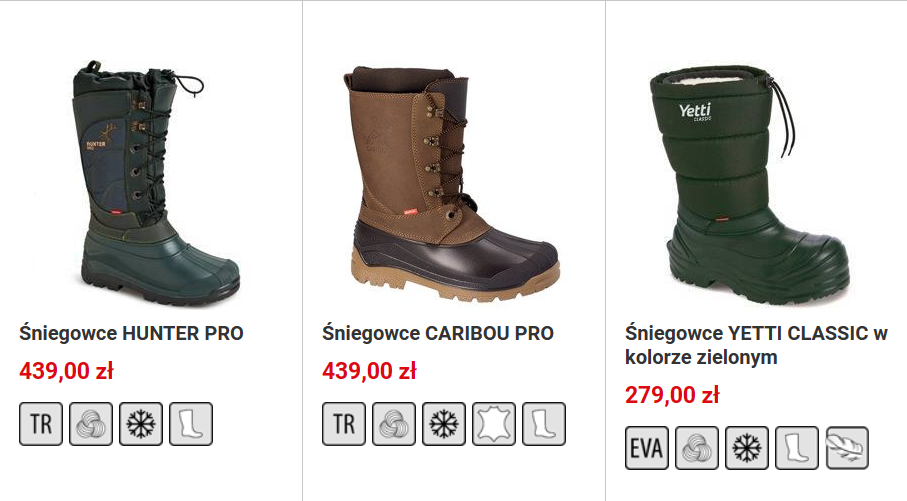Open the Śniegowce CARIBOU PRO product link
The width and height of the screenshot is (907, 501).
click(x=438, y=334)
